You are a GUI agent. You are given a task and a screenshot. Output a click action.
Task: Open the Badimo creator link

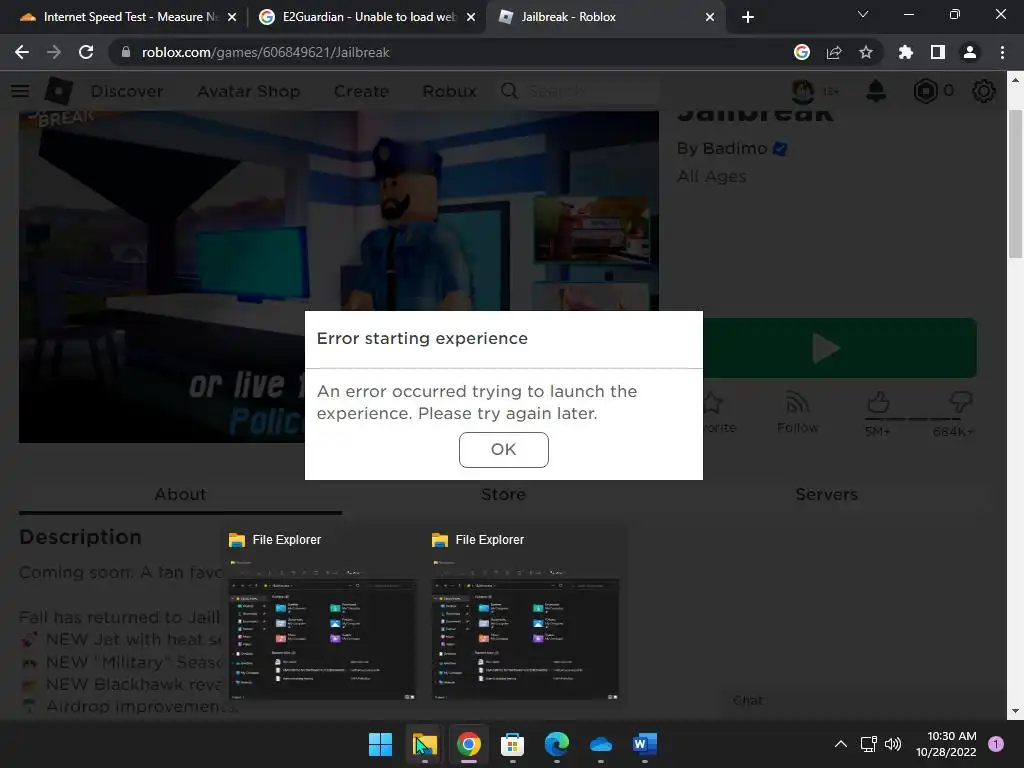[735, 148]
